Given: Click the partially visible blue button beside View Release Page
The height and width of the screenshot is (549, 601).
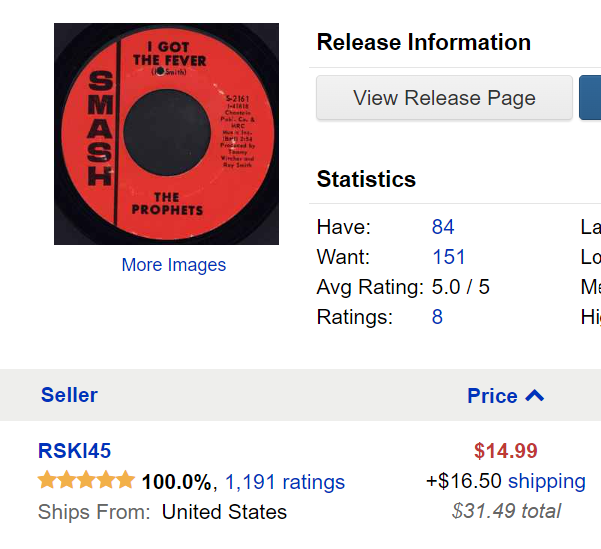Looking at the screenshot, I should (590, 98).
